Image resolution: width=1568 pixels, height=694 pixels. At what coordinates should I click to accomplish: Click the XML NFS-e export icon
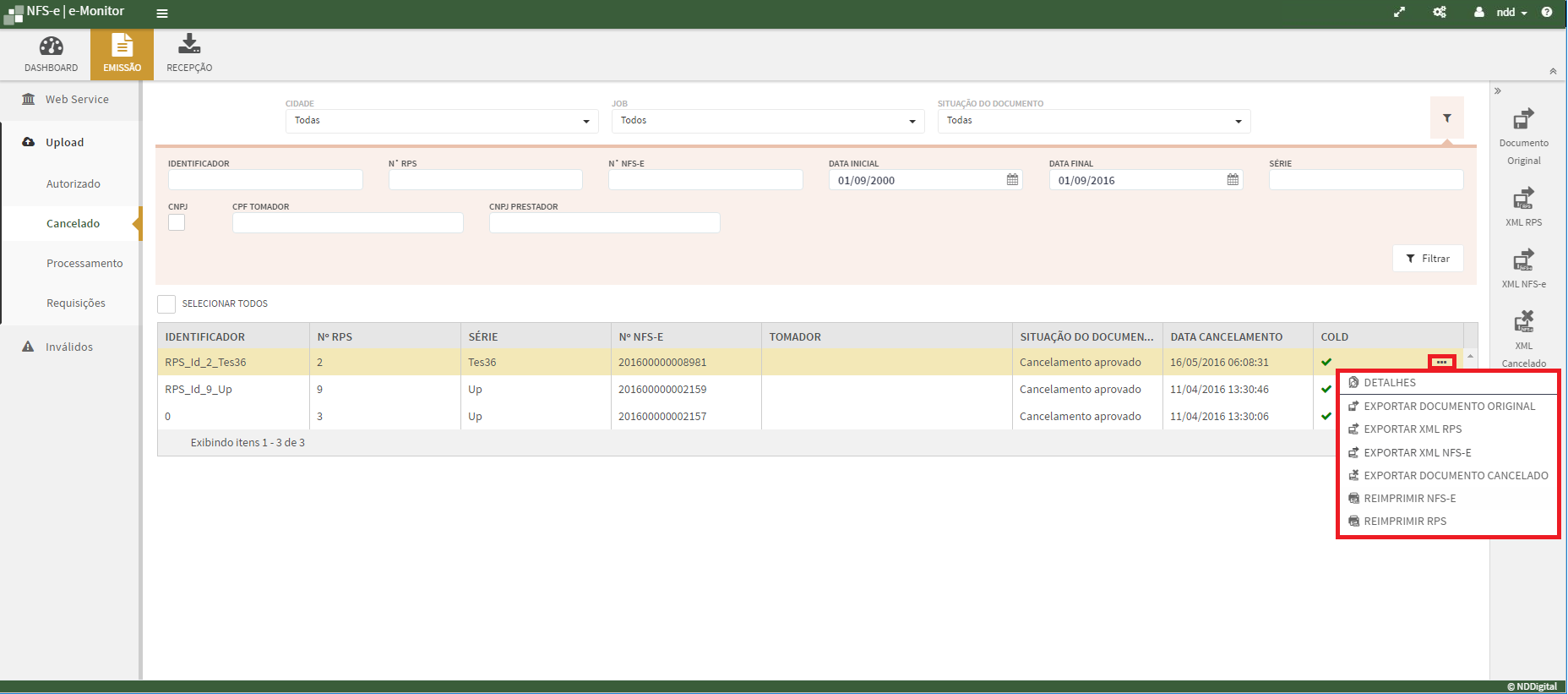[x=1523, y=260]
